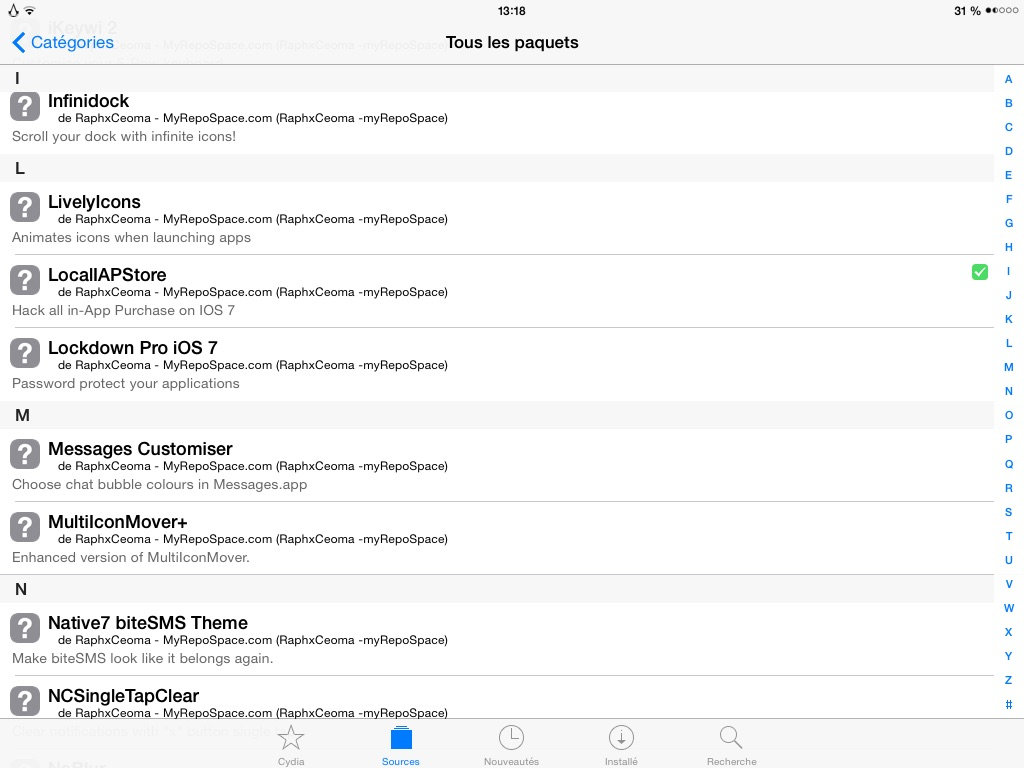Jump to index letter L
1024x768 pixels.
1008,343
